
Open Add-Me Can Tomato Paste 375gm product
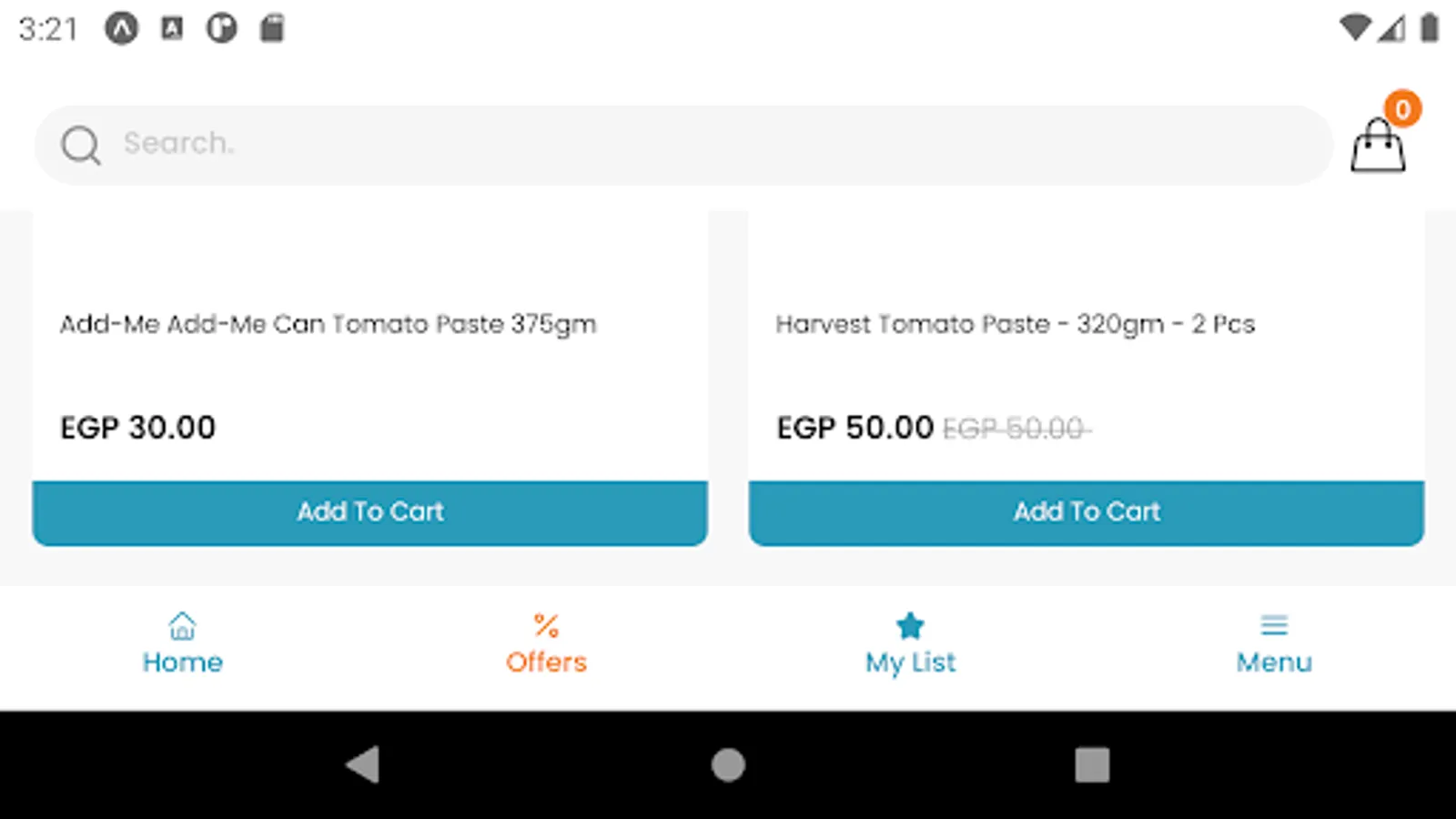click(328, 325)
